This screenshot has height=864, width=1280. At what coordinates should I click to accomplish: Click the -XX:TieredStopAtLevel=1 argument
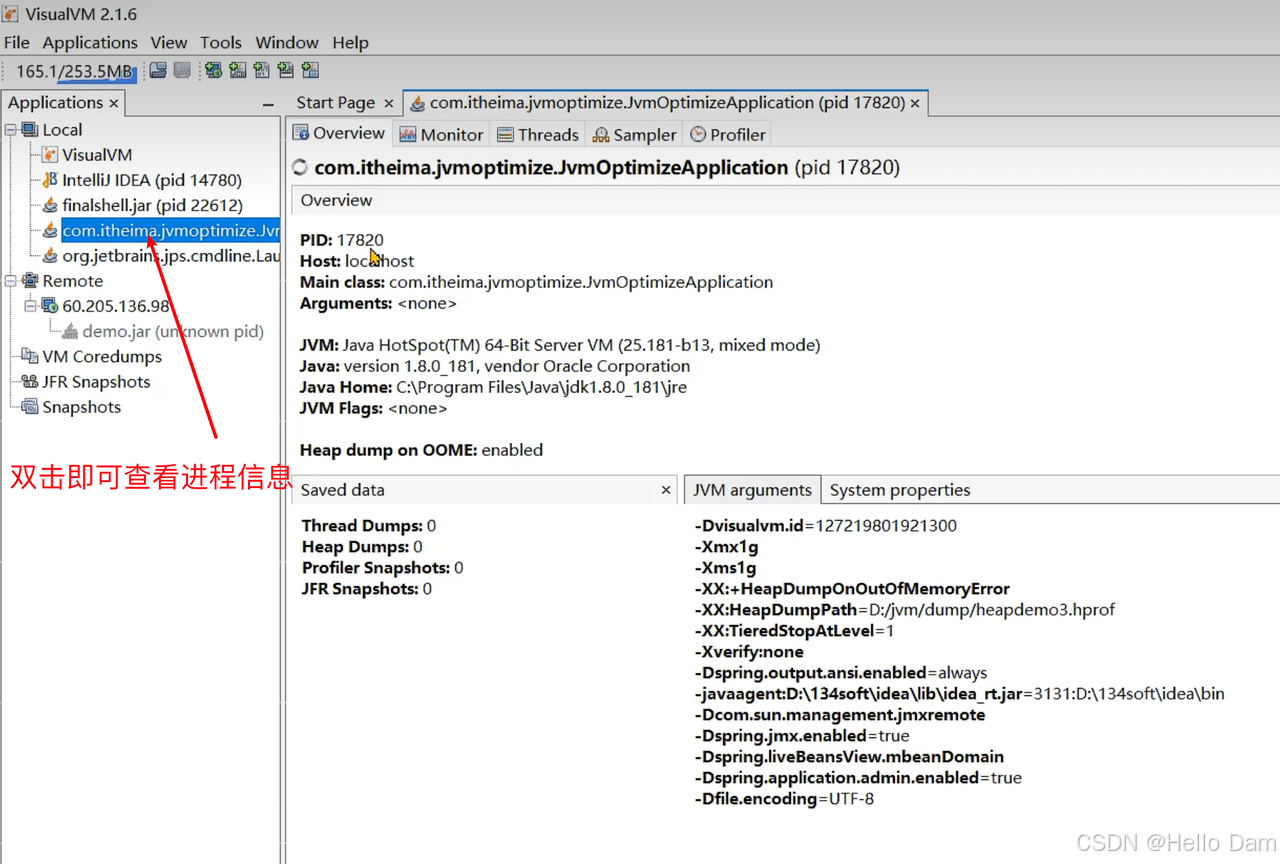tap(794, 631)
